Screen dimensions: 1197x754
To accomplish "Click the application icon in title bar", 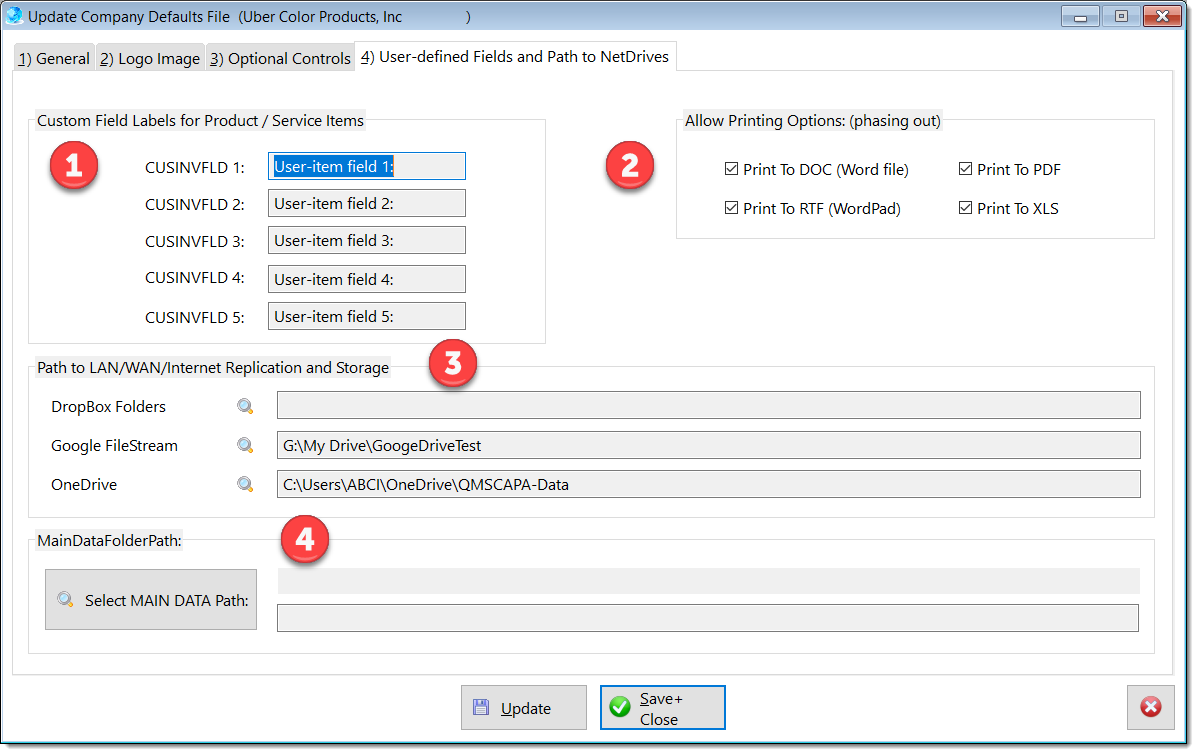I will (15, 16).
